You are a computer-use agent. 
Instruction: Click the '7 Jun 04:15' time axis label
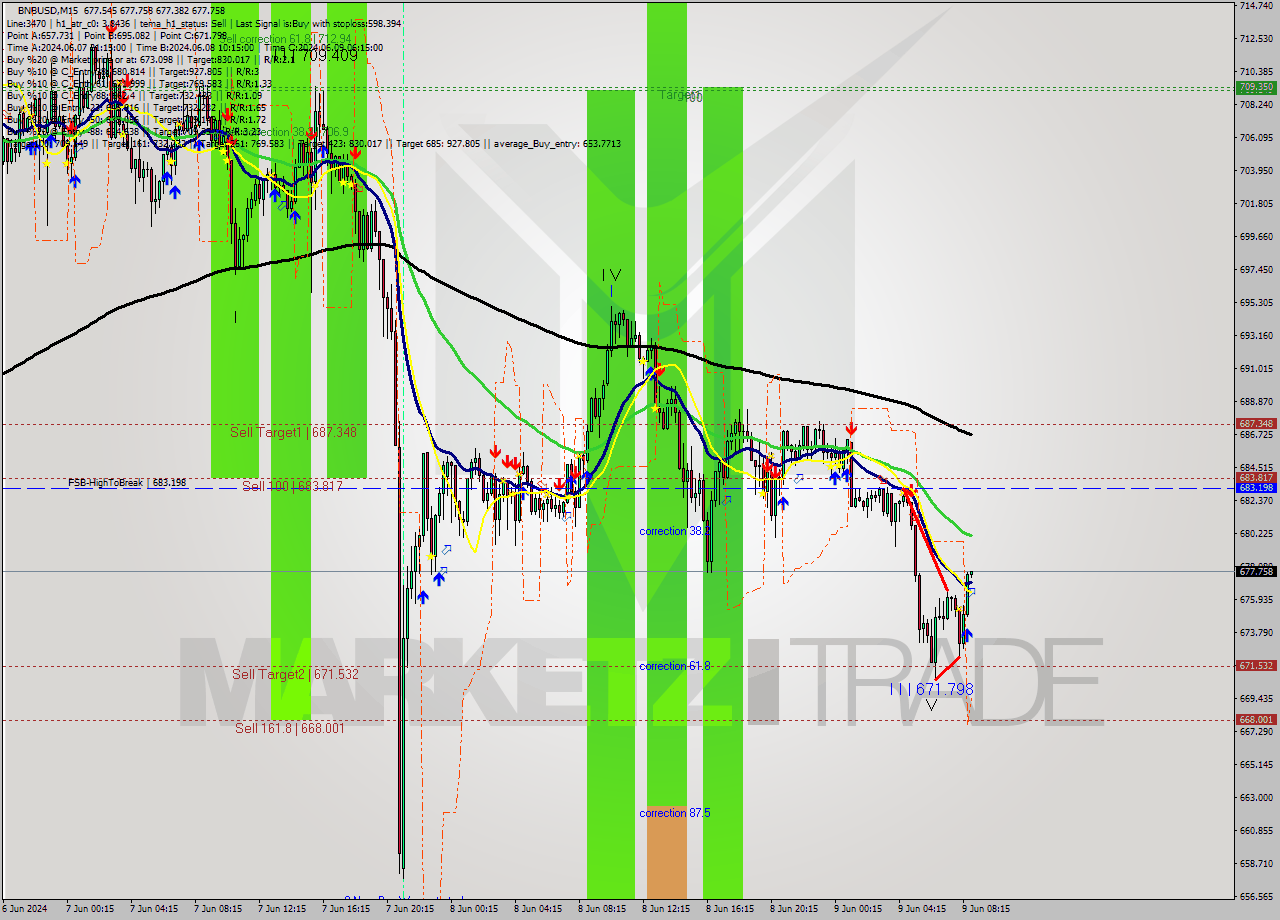coord(154,909)
